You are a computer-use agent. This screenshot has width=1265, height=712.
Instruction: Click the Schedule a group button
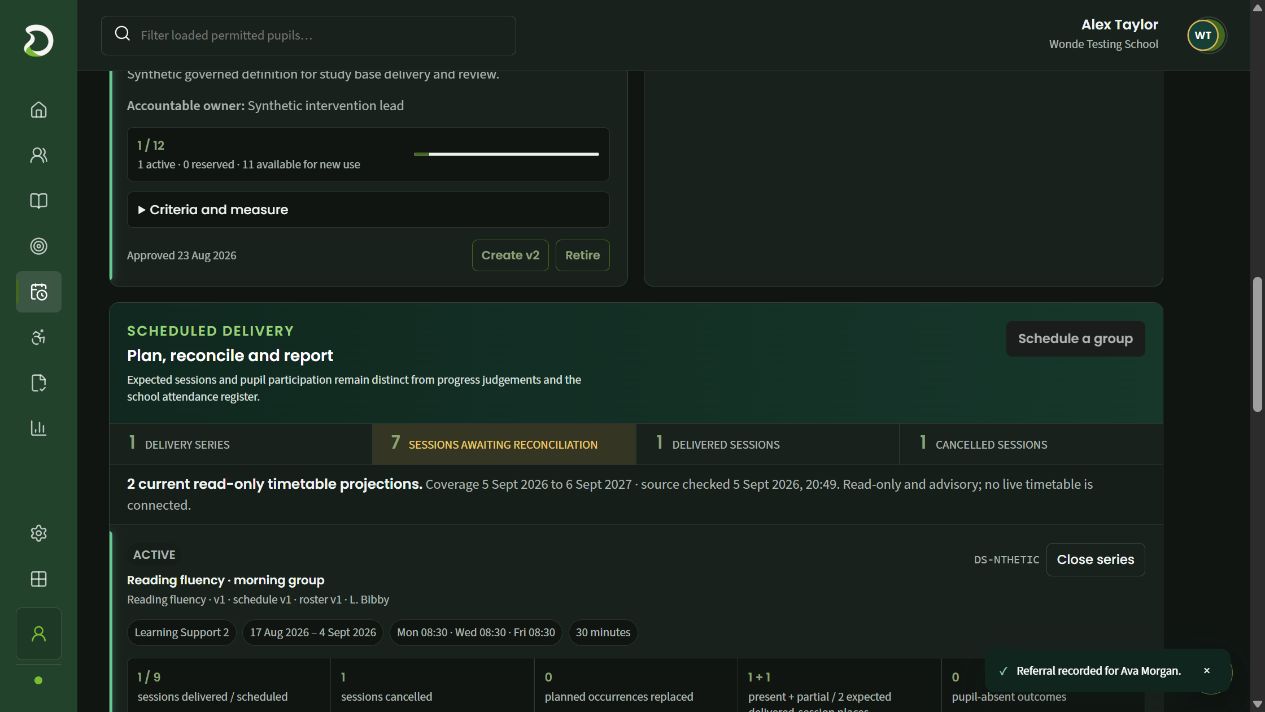(x=1075, y=339)
